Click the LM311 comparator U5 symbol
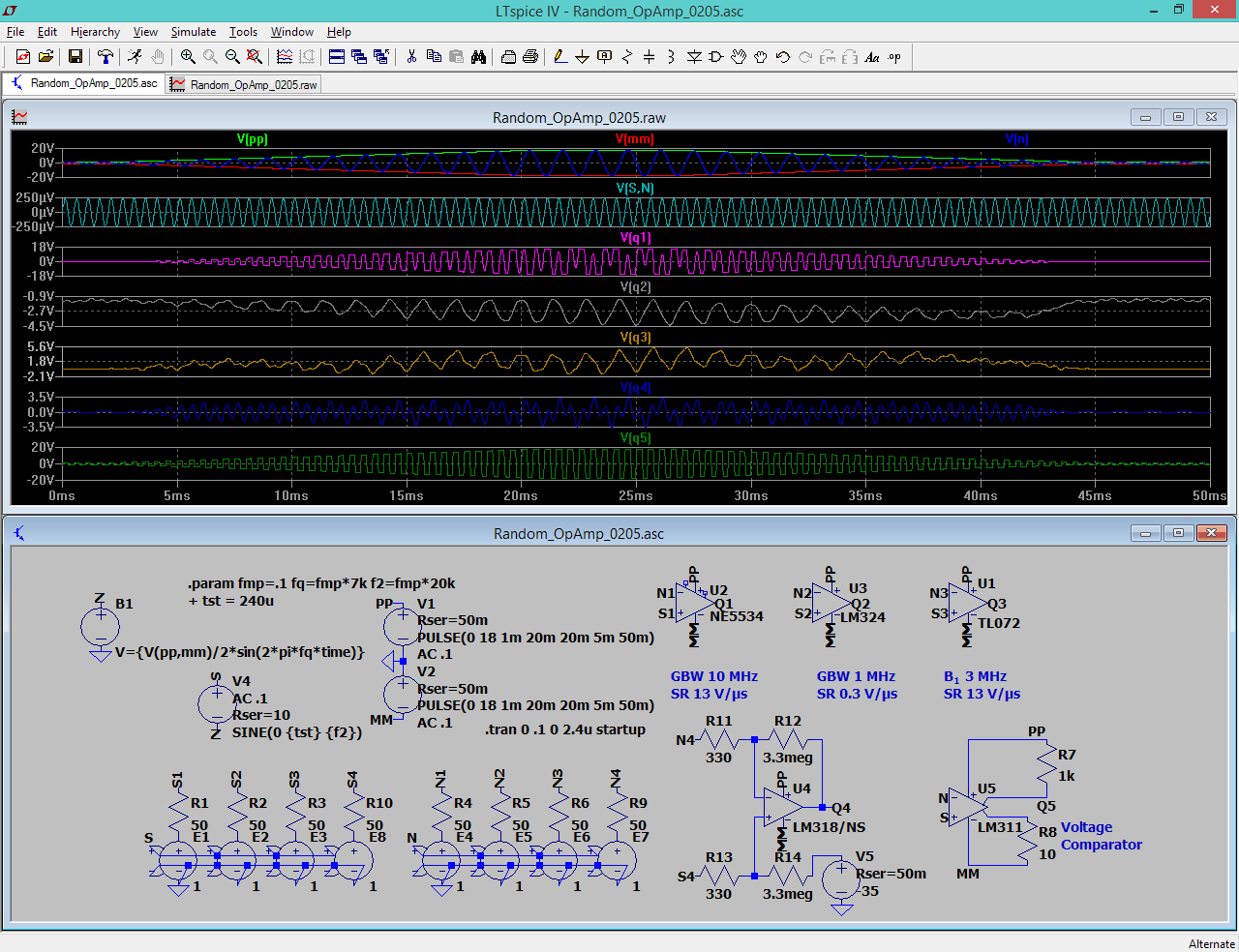 [968, 808]
